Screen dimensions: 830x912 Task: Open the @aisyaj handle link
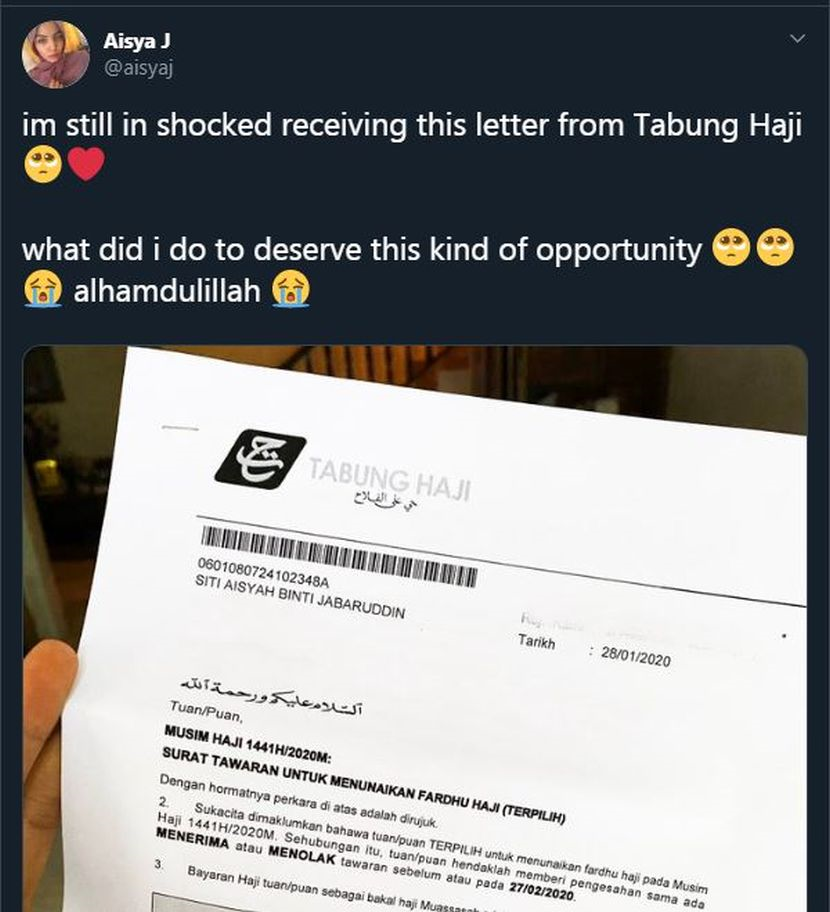coord(138,68)
